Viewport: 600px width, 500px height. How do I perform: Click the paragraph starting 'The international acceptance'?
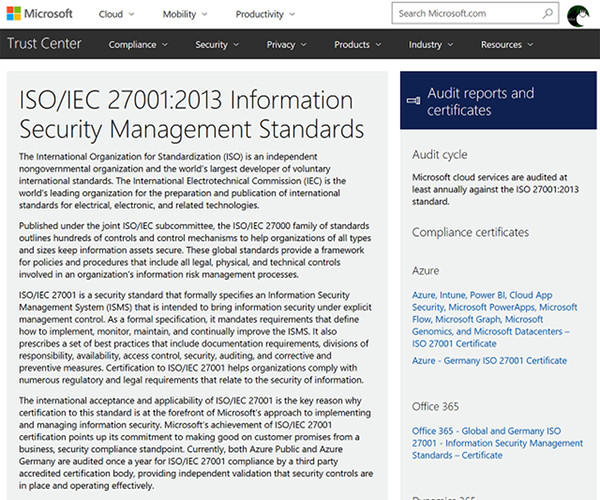point(196,443)
